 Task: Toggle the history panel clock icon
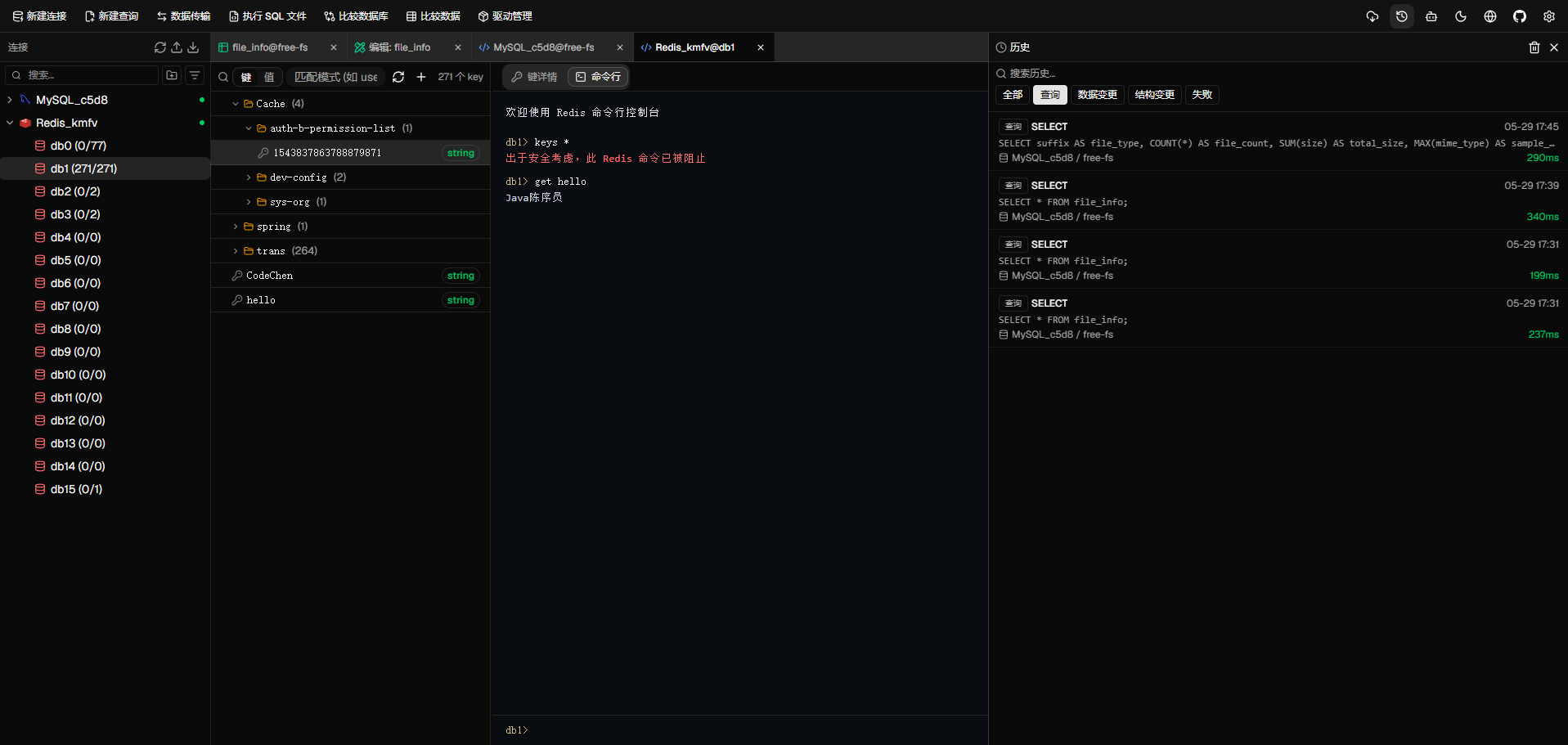click(x=1402, y=16)
